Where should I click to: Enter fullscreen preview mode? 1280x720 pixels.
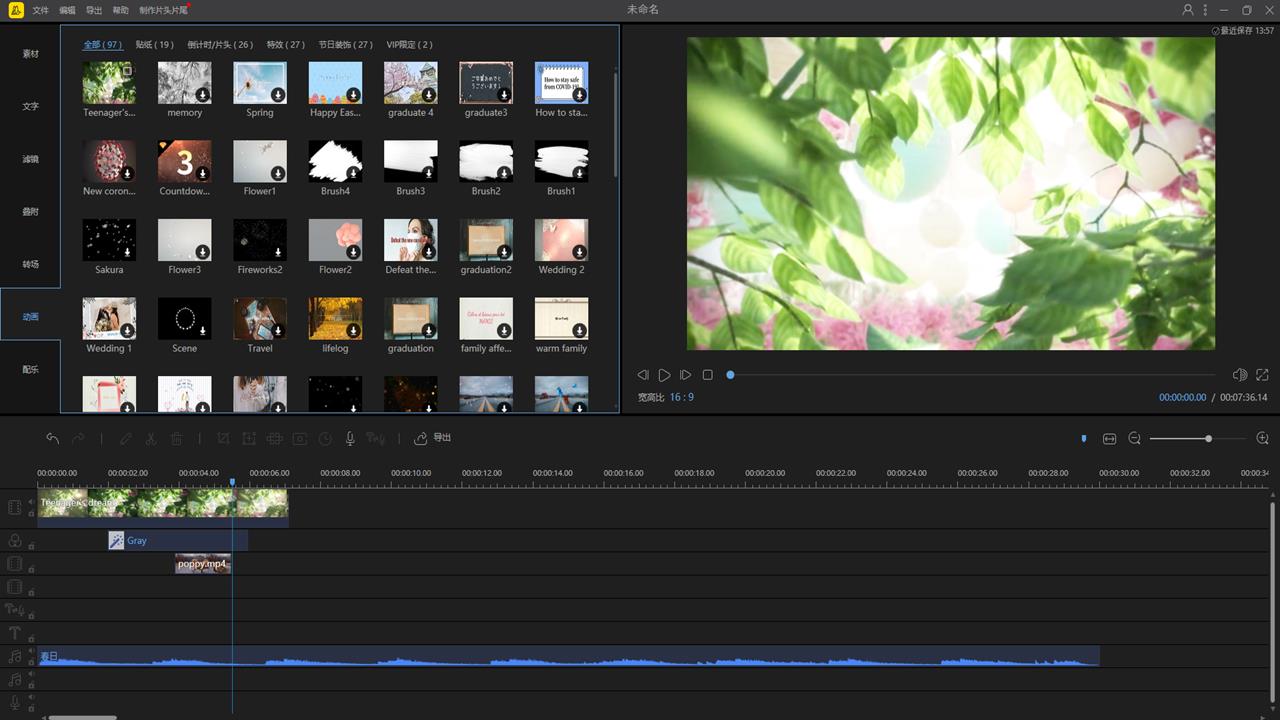pos(1262,375)
